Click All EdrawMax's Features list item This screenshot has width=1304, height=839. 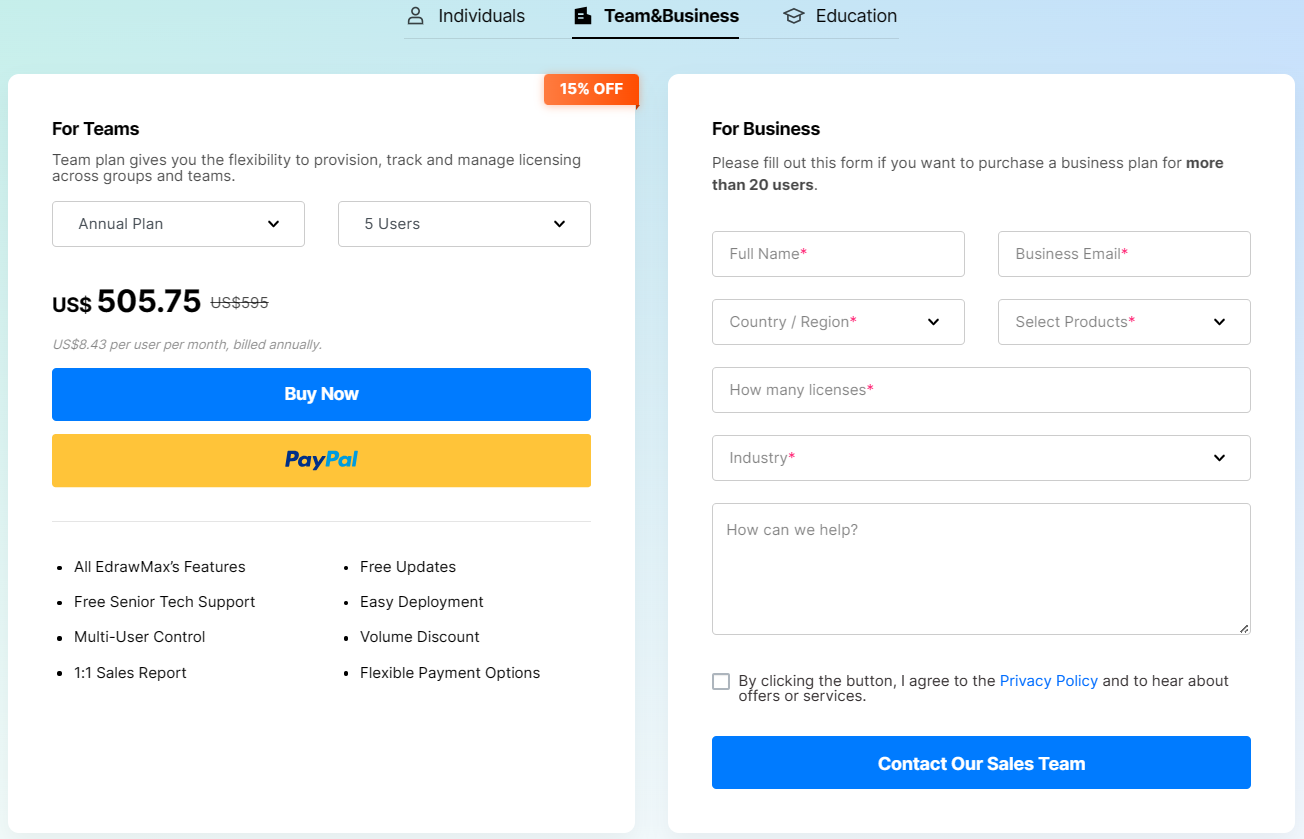159,567
